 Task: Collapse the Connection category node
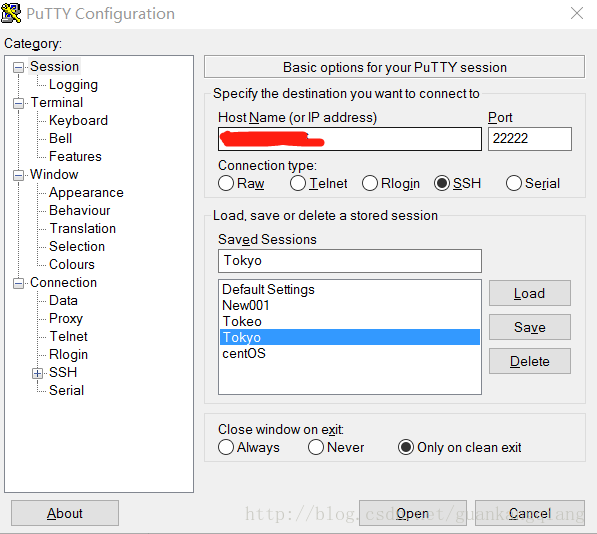[x=18, y=284]
